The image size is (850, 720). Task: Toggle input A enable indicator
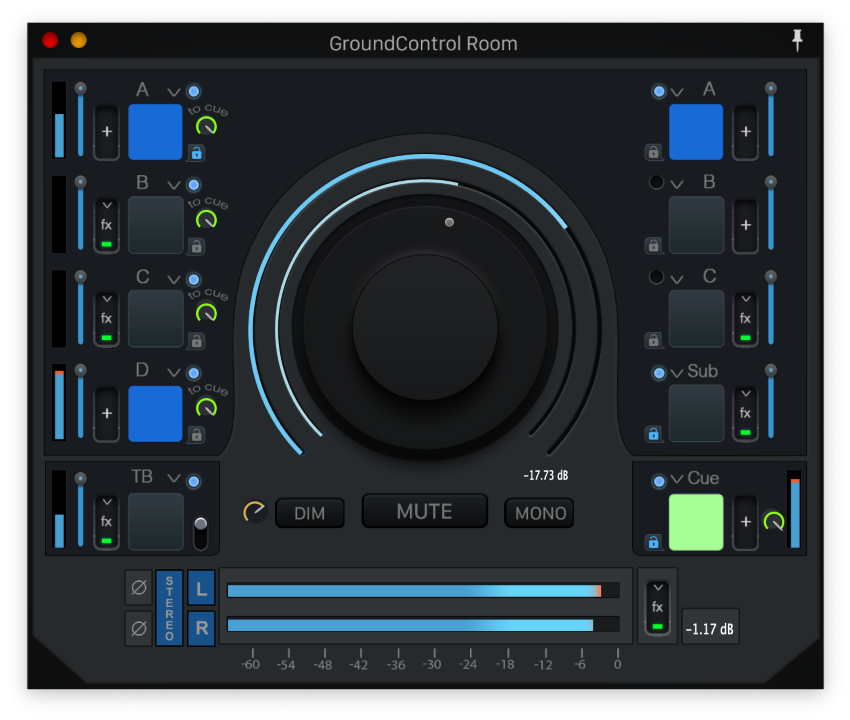tap(194, 91)
